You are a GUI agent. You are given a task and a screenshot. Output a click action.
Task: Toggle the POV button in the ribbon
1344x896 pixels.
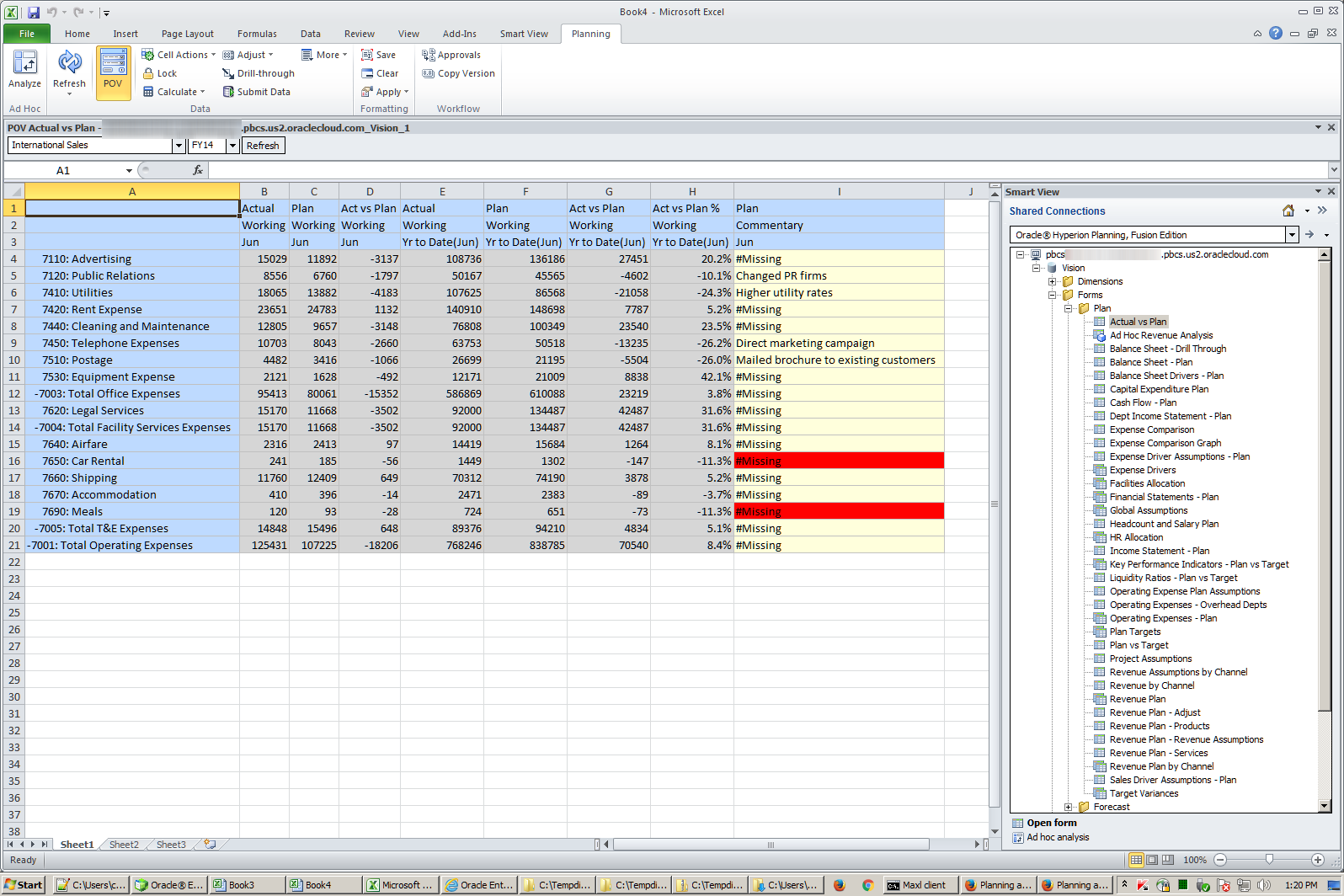pos(113,69)
